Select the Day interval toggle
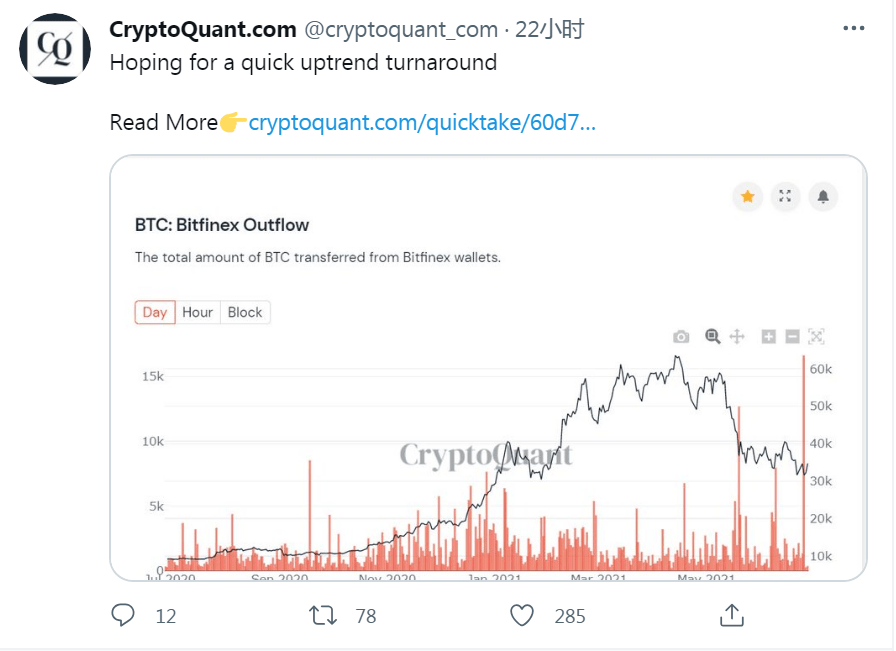896x651 pixels. coord(155,312)
